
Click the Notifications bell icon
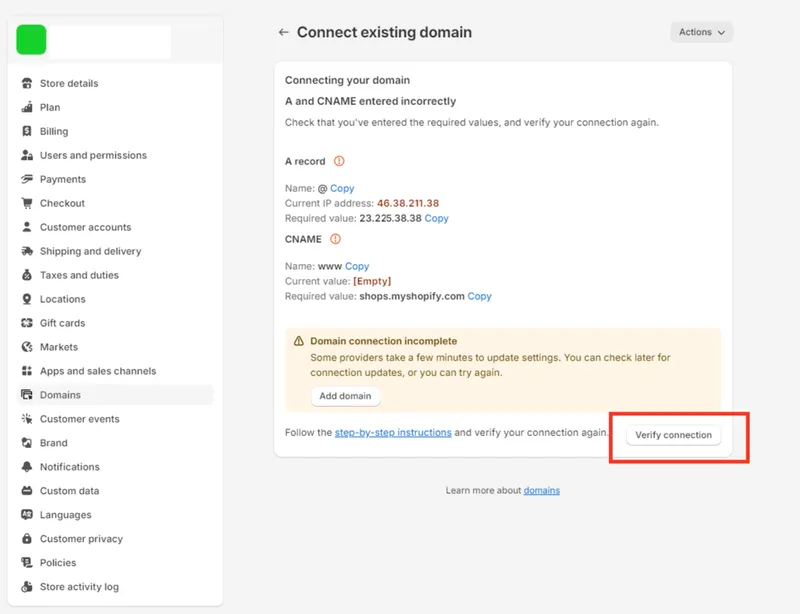coord(27,466)
